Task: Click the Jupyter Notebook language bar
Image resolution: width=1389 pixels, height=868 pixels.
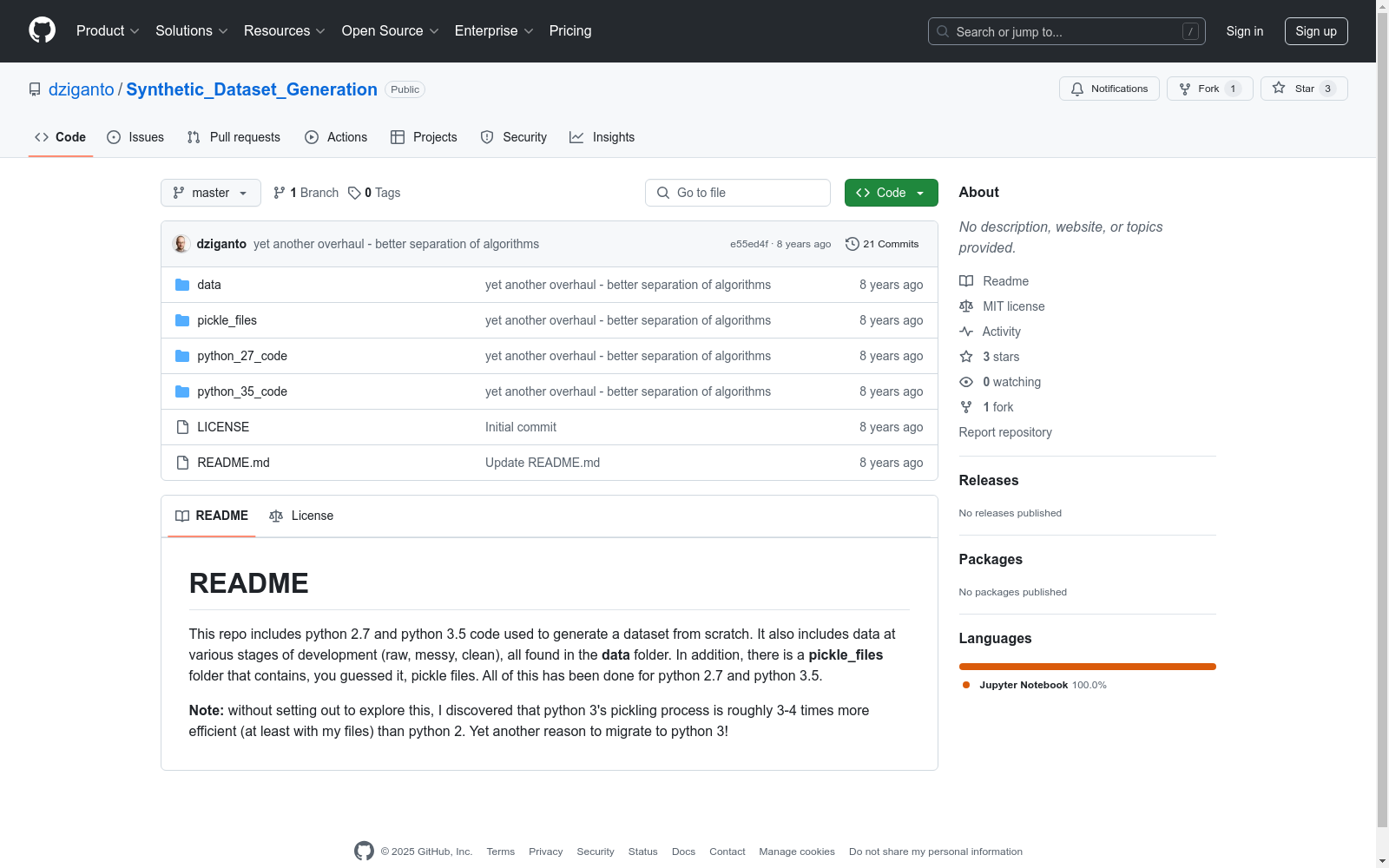Action: (x=1088, y=667)
